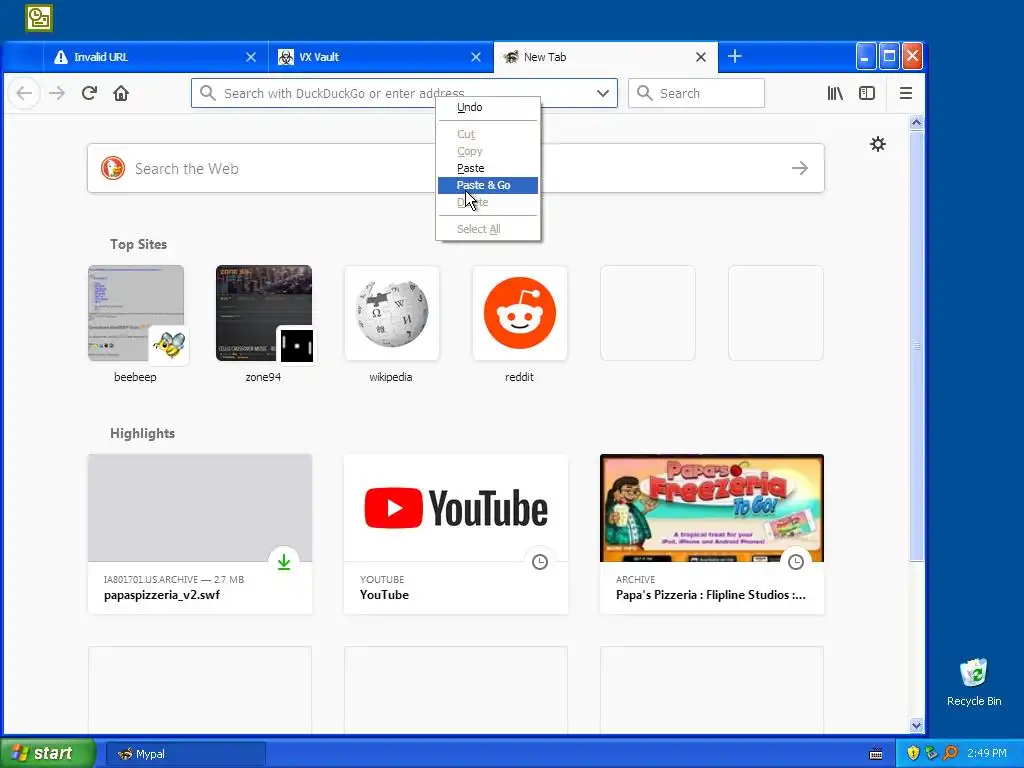
Task: Expand the address bar history dropdown
Action: tap(603, 93)
